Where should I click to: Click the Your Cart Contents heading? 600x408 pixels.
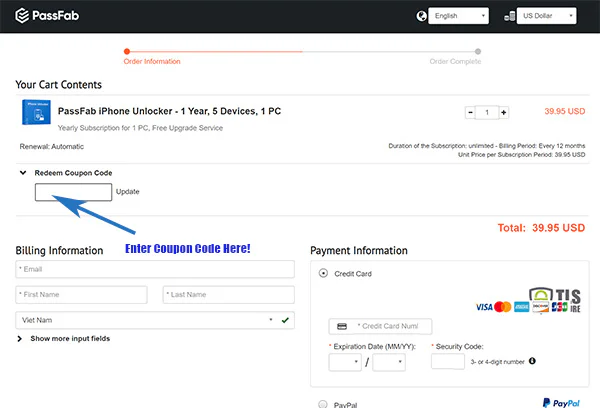pos(59,85)
